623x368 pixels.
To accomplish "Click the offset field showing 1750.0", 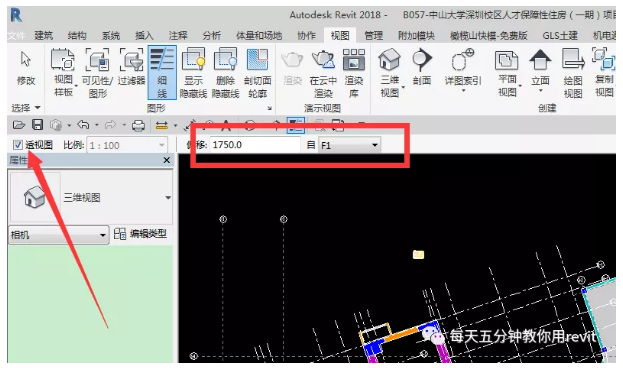I will pos(255,145).
